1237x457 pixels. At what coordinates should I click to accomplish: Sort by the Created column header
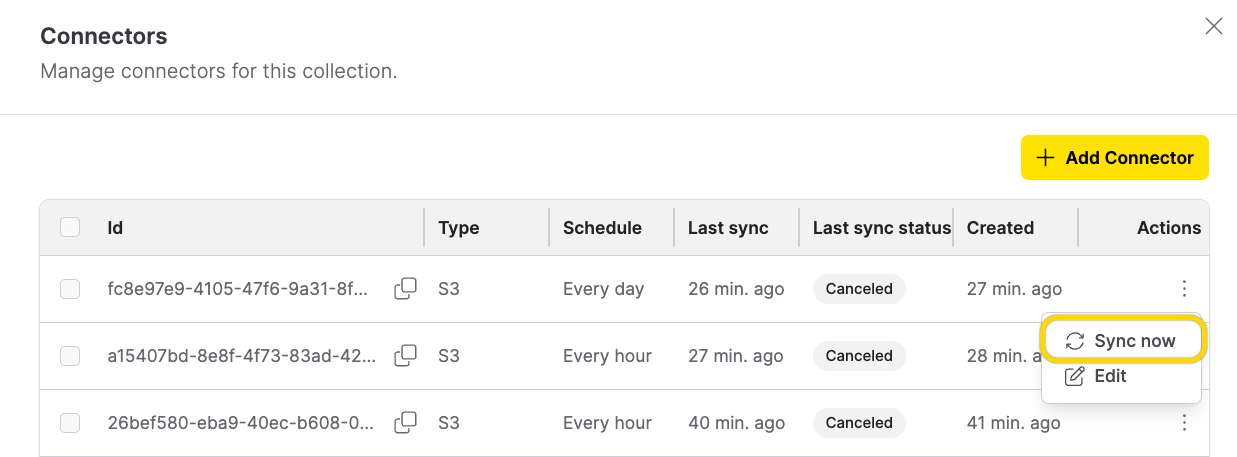pos(1000,228)
